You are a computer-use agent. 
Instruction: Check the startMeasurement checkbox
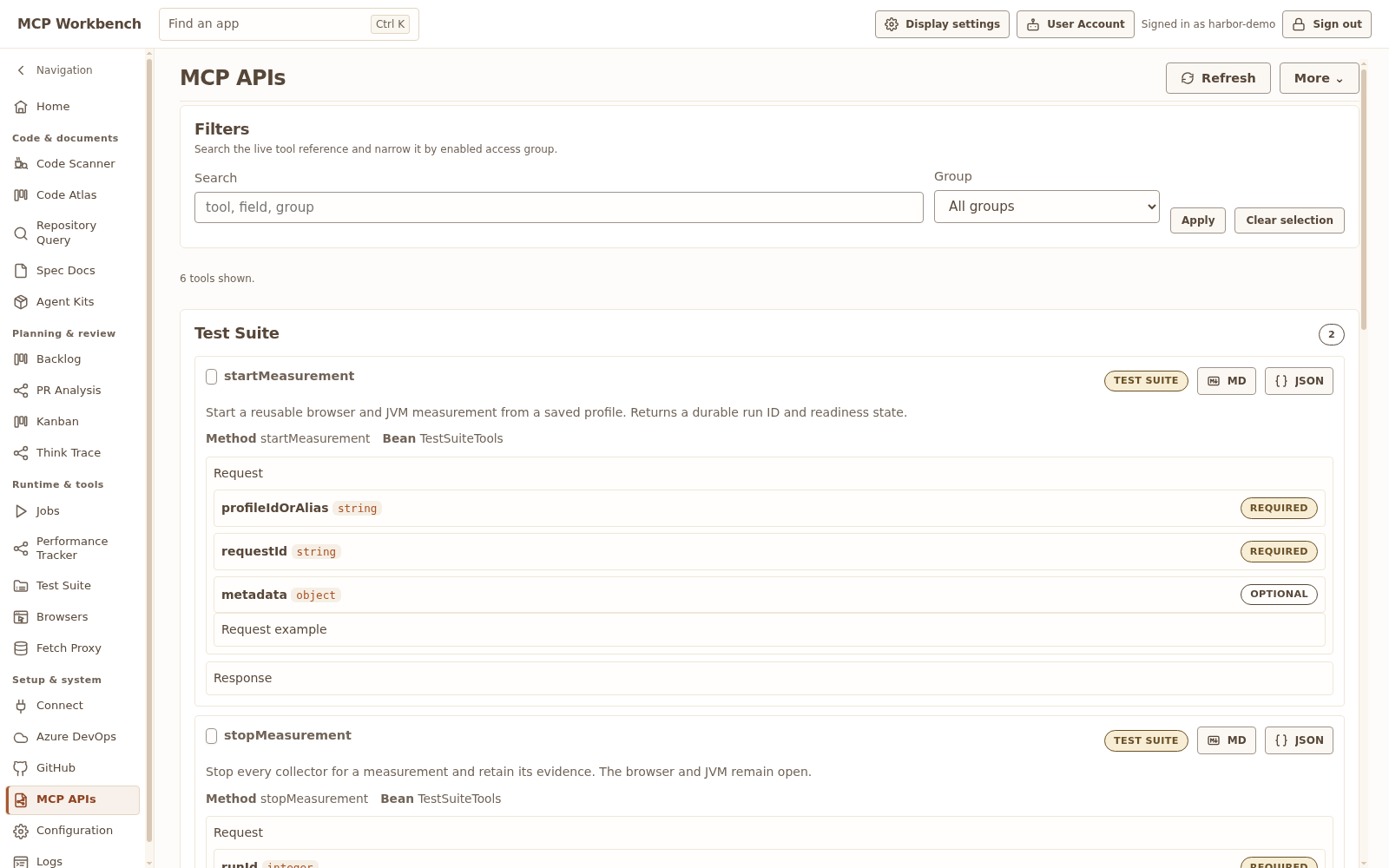[x=211, y=377]
